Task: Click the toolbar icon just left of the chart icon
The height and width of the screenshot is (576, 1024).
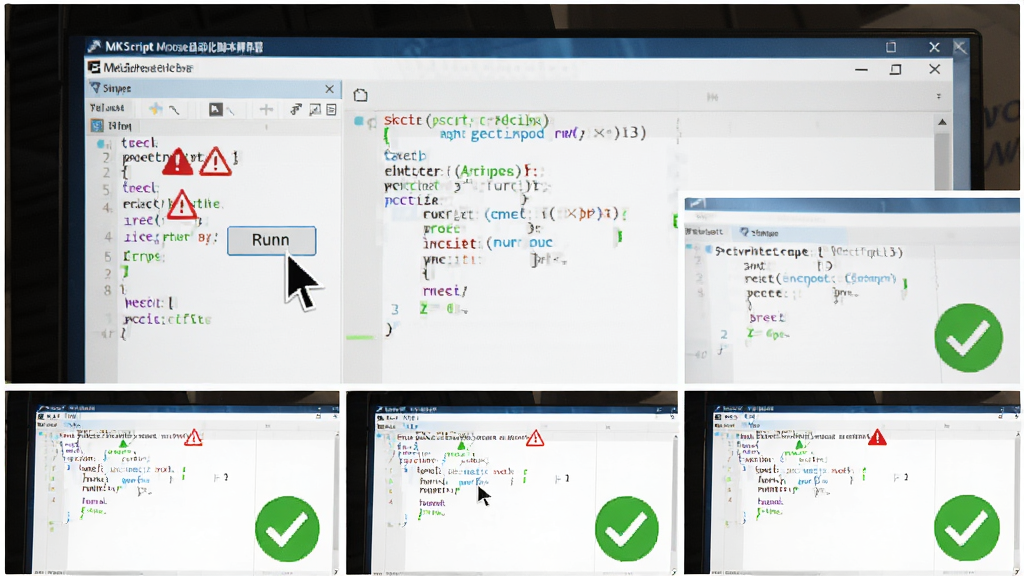Action: point(296,109)
